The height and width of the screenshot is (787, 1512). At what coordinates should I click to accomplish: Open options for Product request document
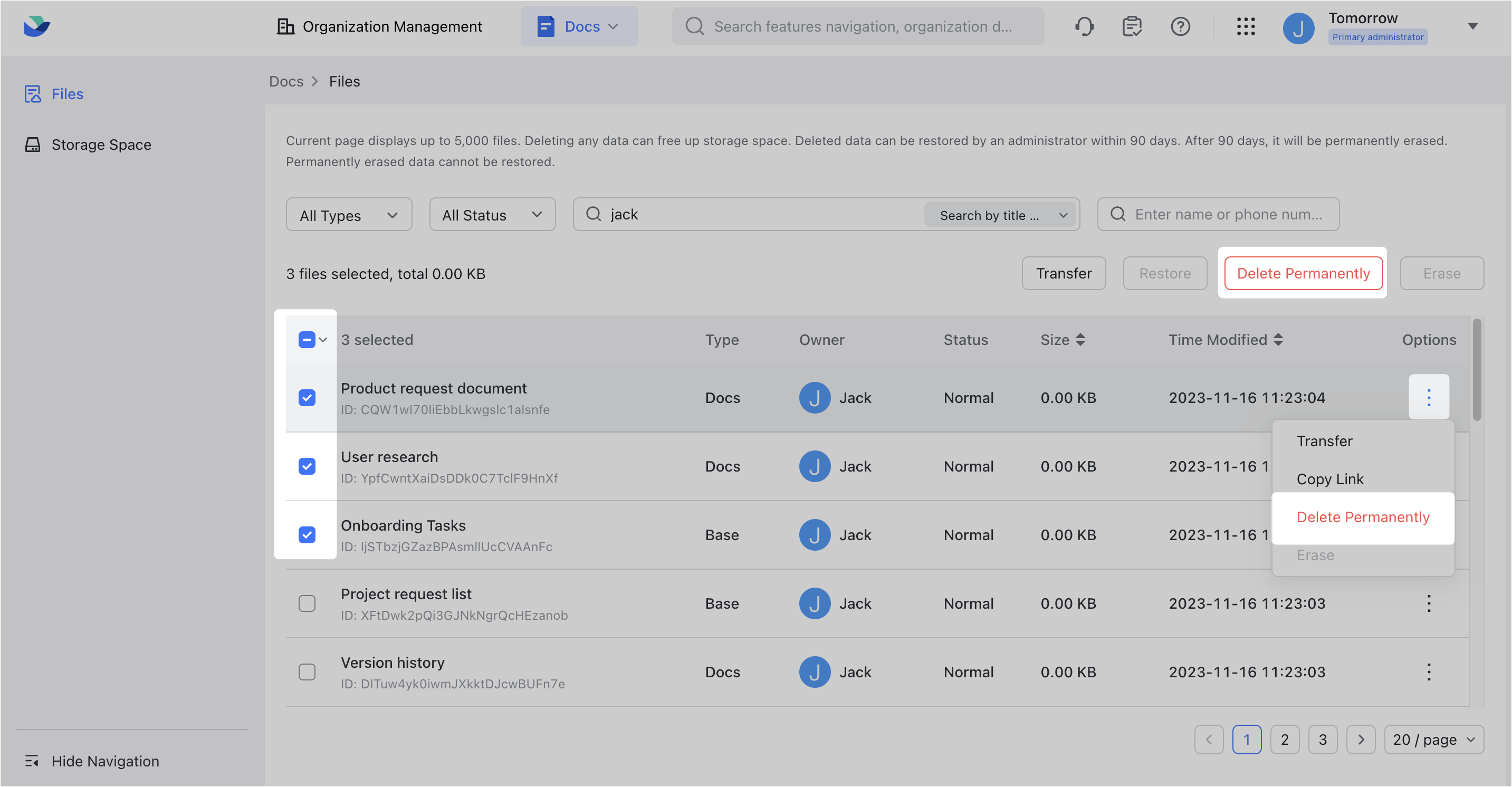coord(1429,397)
